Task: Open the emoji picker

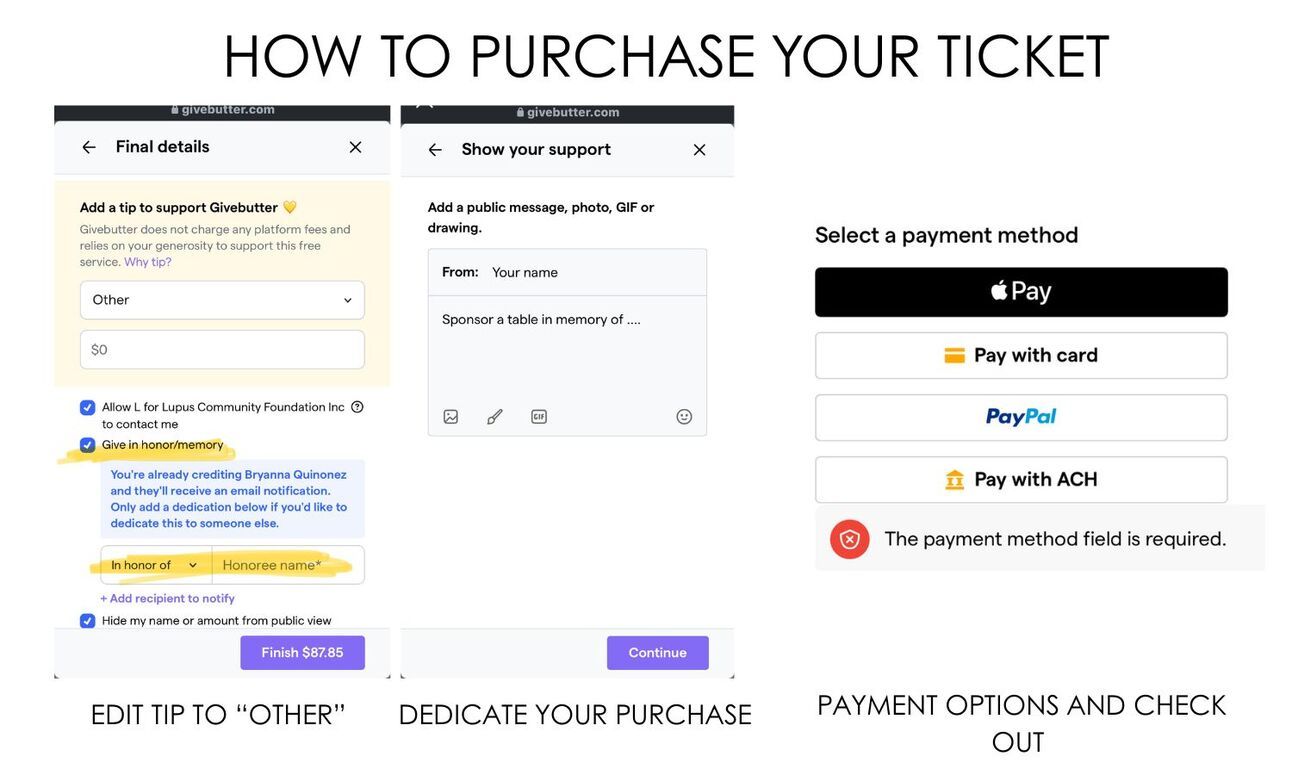Action: [684, 417]
